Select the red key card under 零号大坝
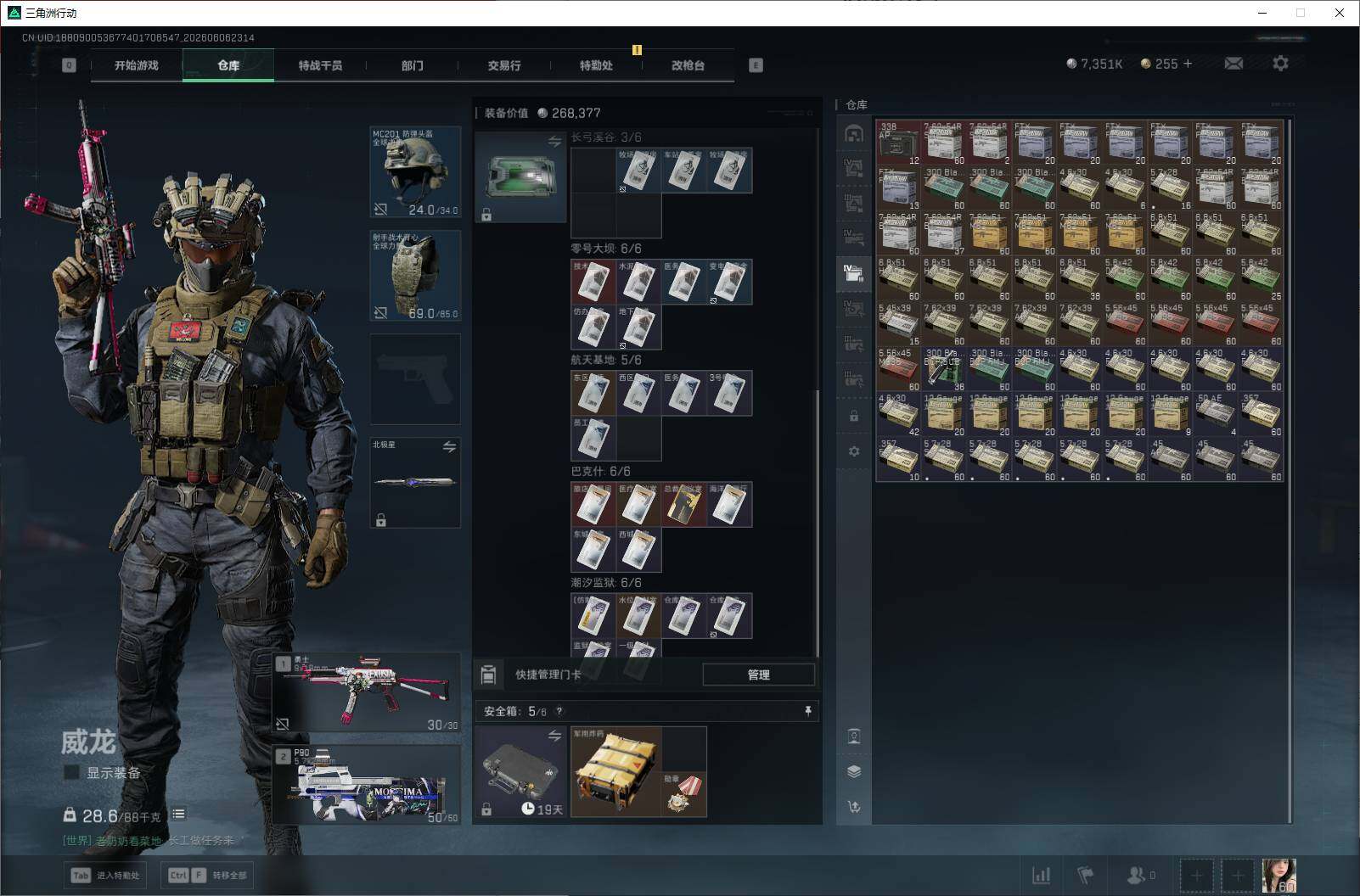 tap(593, 282)
